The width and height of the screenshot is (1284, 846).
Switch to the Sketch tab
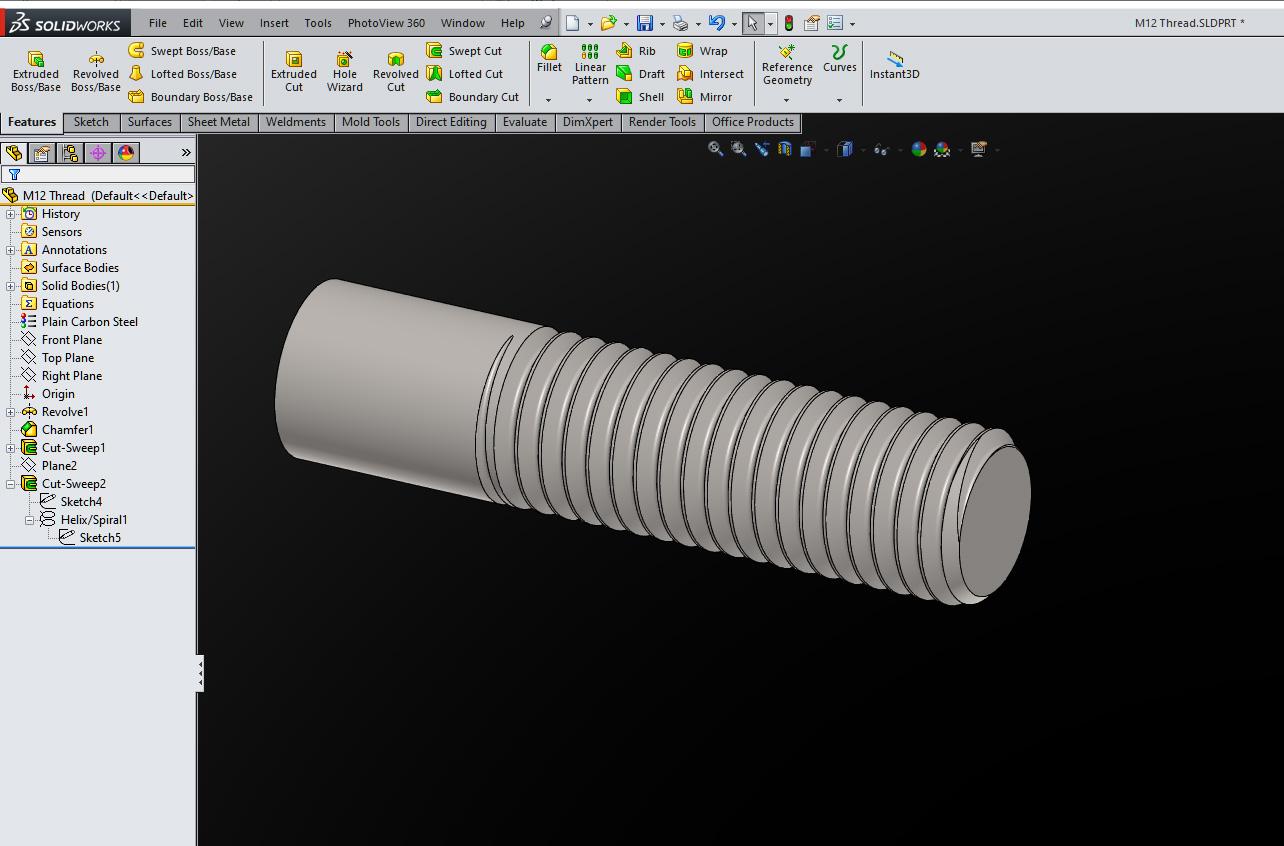[91, 122]
